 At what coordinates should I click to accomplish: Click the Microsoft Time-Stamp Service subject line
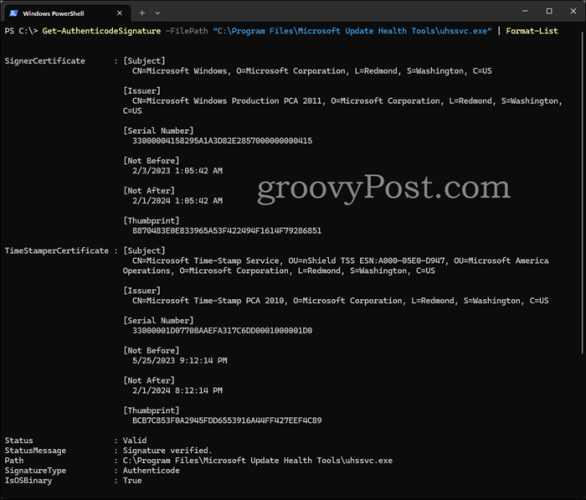[x=336, y=266]
